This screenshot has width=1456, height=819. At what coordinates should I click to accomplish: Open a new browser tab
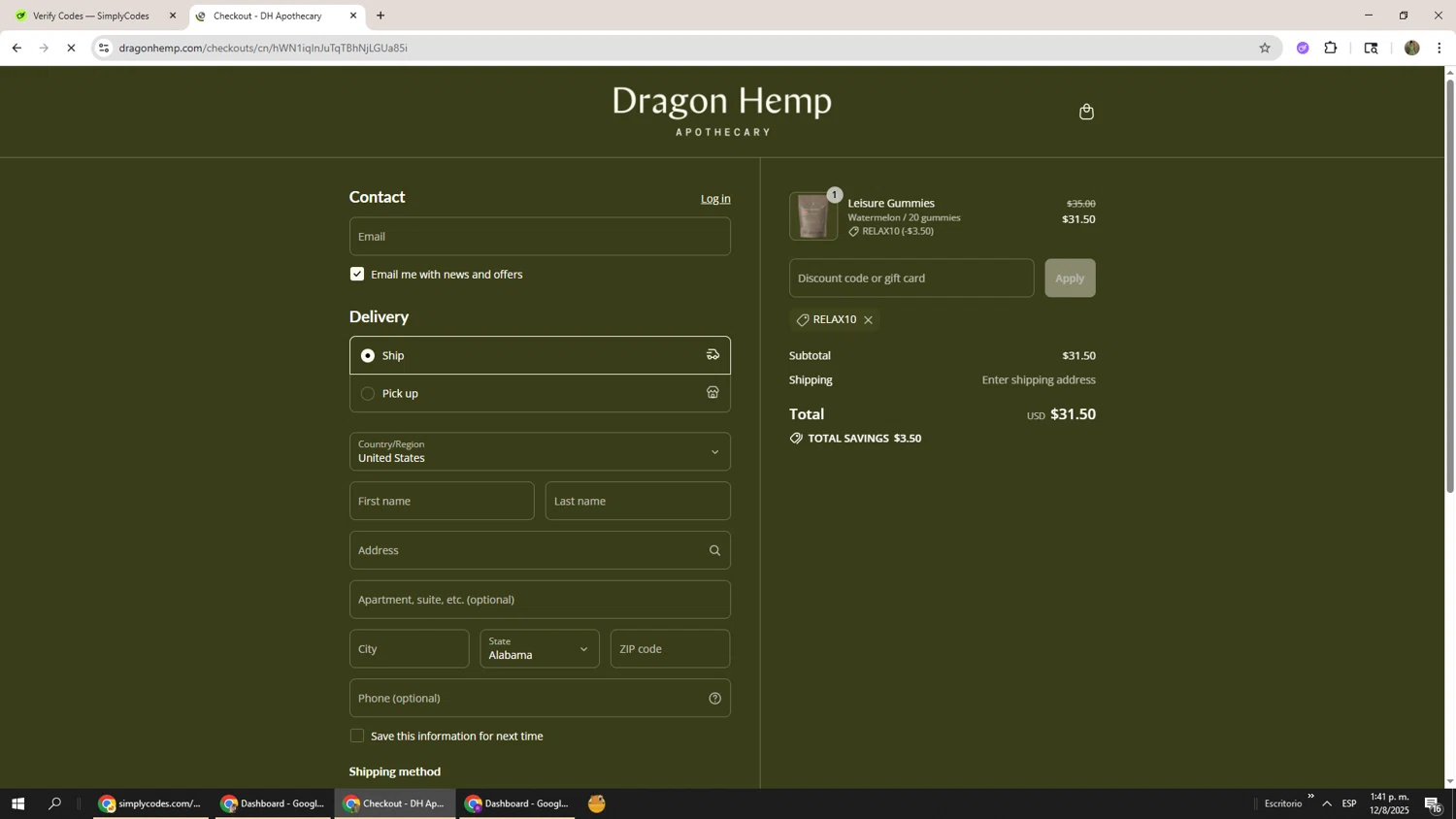point(381,16)
